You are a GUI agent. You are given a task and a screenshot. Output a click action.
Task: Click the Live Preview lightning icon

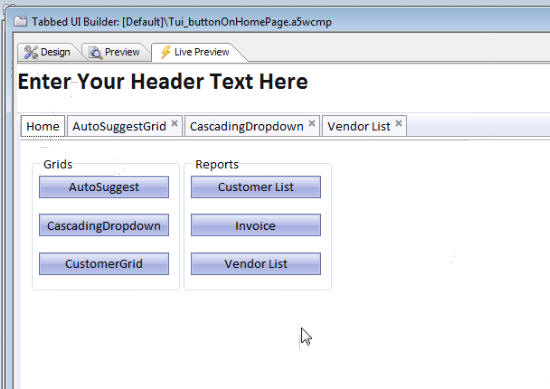pos(166,53)
